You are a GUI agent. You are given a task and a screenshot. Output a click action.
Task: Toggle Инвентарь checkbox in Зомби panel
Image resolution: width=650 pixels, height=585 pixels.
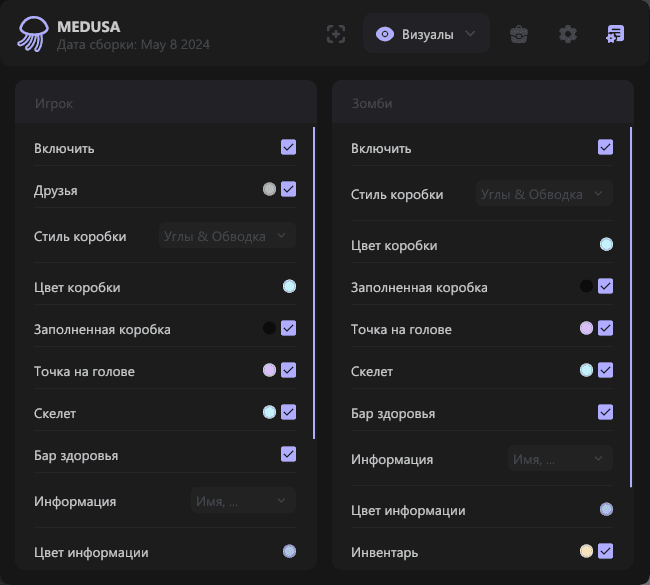[x=605, y=551]
